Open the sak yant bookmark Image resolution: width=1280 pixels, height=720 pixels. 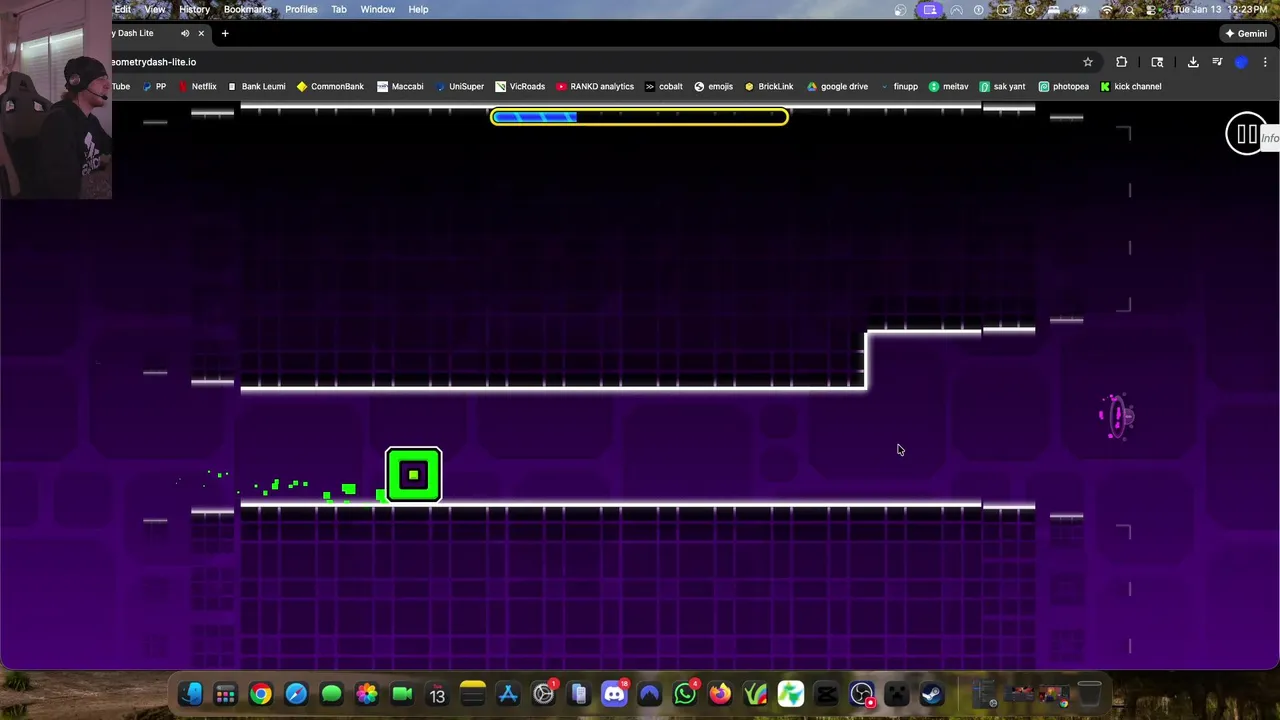(1002, 87)
